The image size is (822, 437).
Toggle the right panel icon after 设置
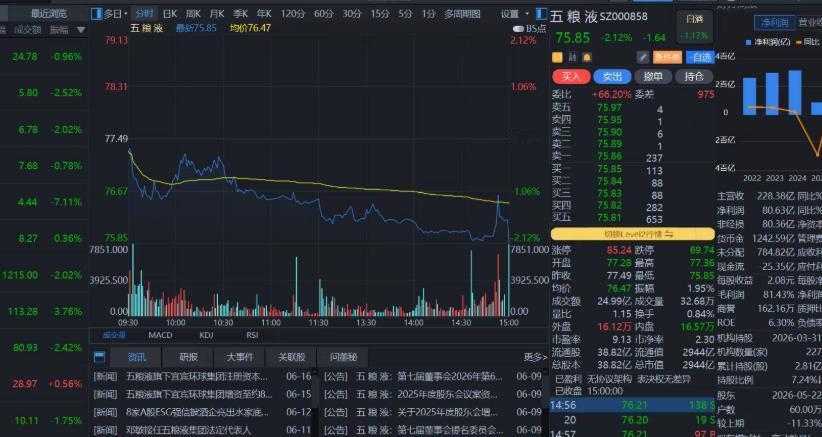pyautogui.click(x=541, y=14)
